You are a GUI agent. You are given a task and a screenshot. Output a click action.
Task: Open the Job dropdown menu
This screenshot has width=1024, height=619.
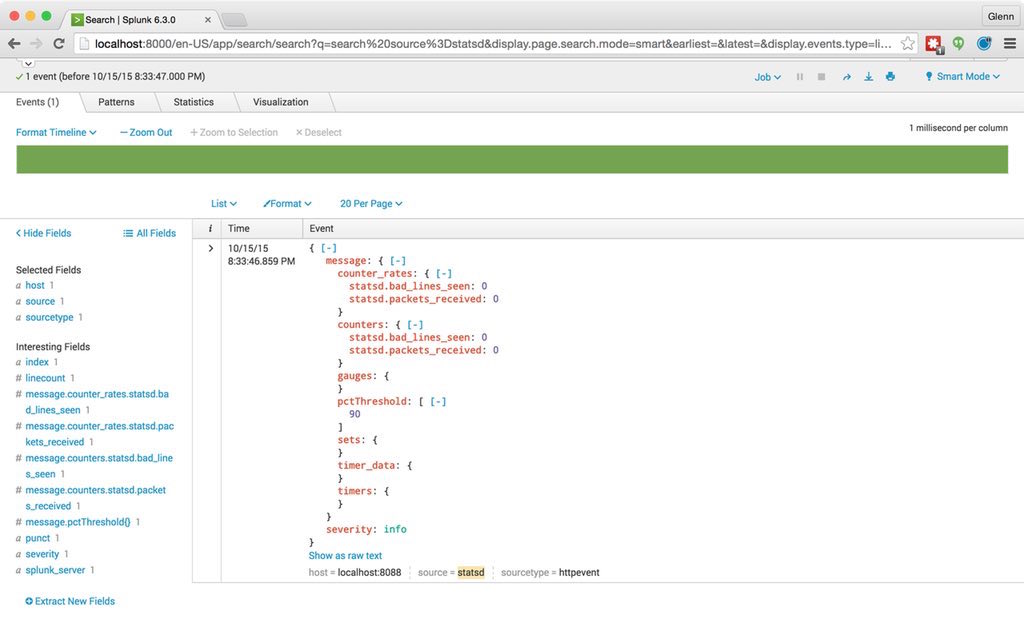(766, 76)
